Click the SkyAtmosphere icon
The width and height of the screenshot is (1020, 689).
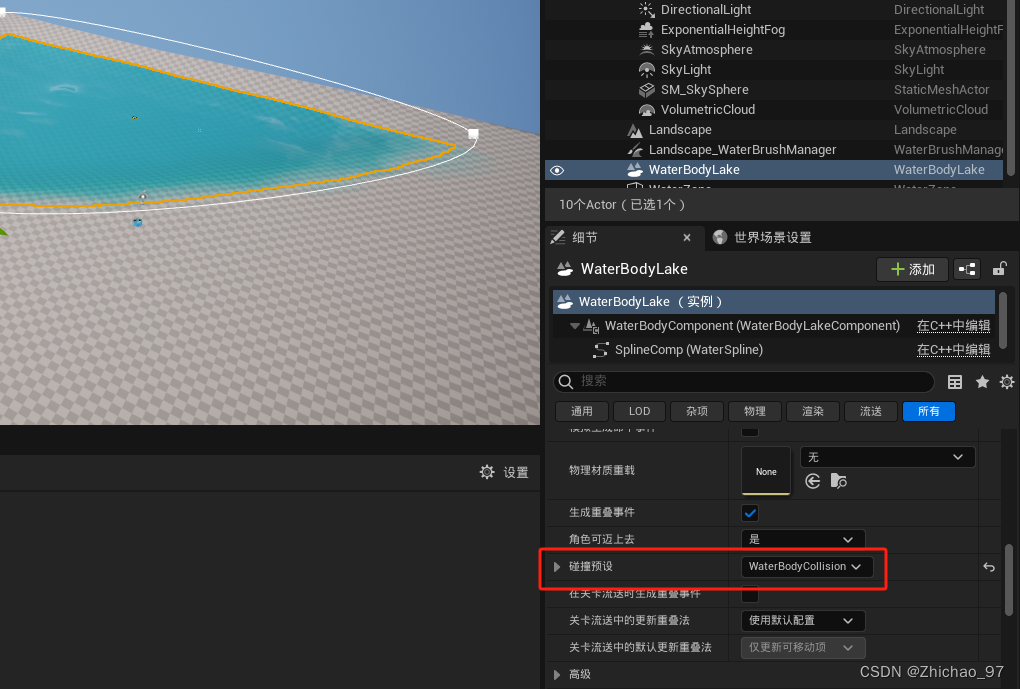point(646,49)
